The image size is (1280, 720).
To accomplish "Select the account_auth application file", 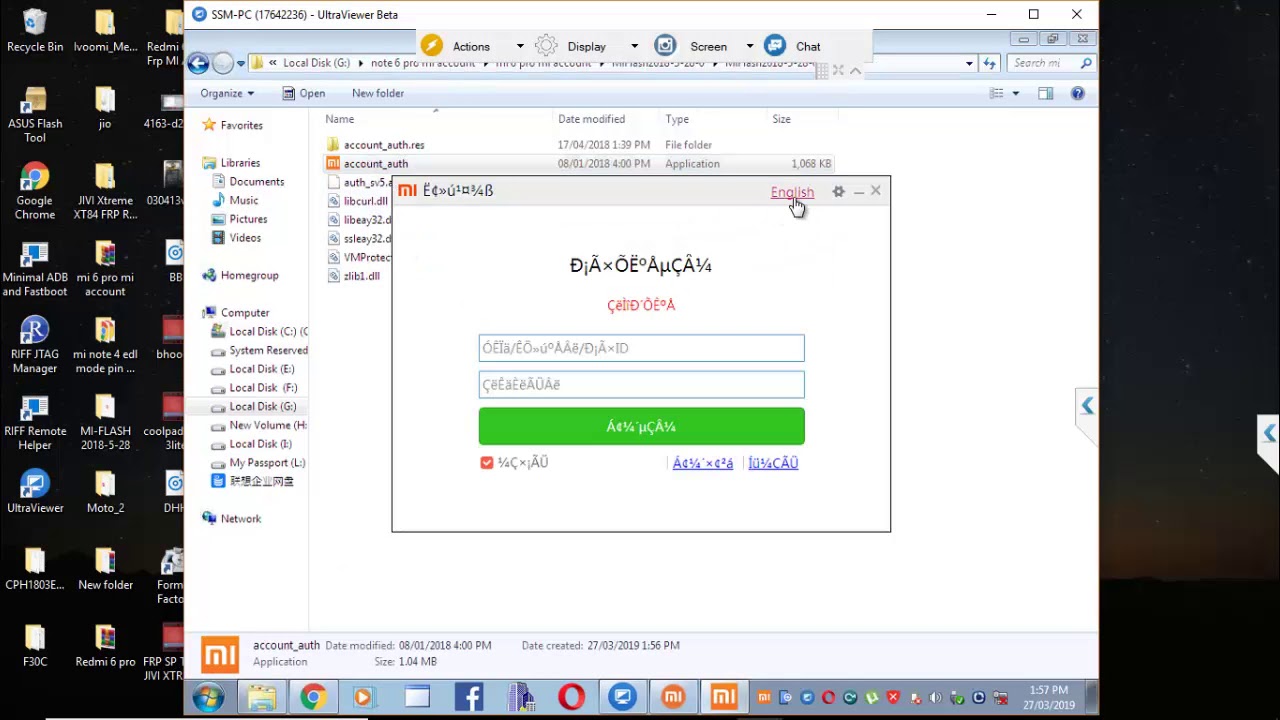I will coord(376,164).
